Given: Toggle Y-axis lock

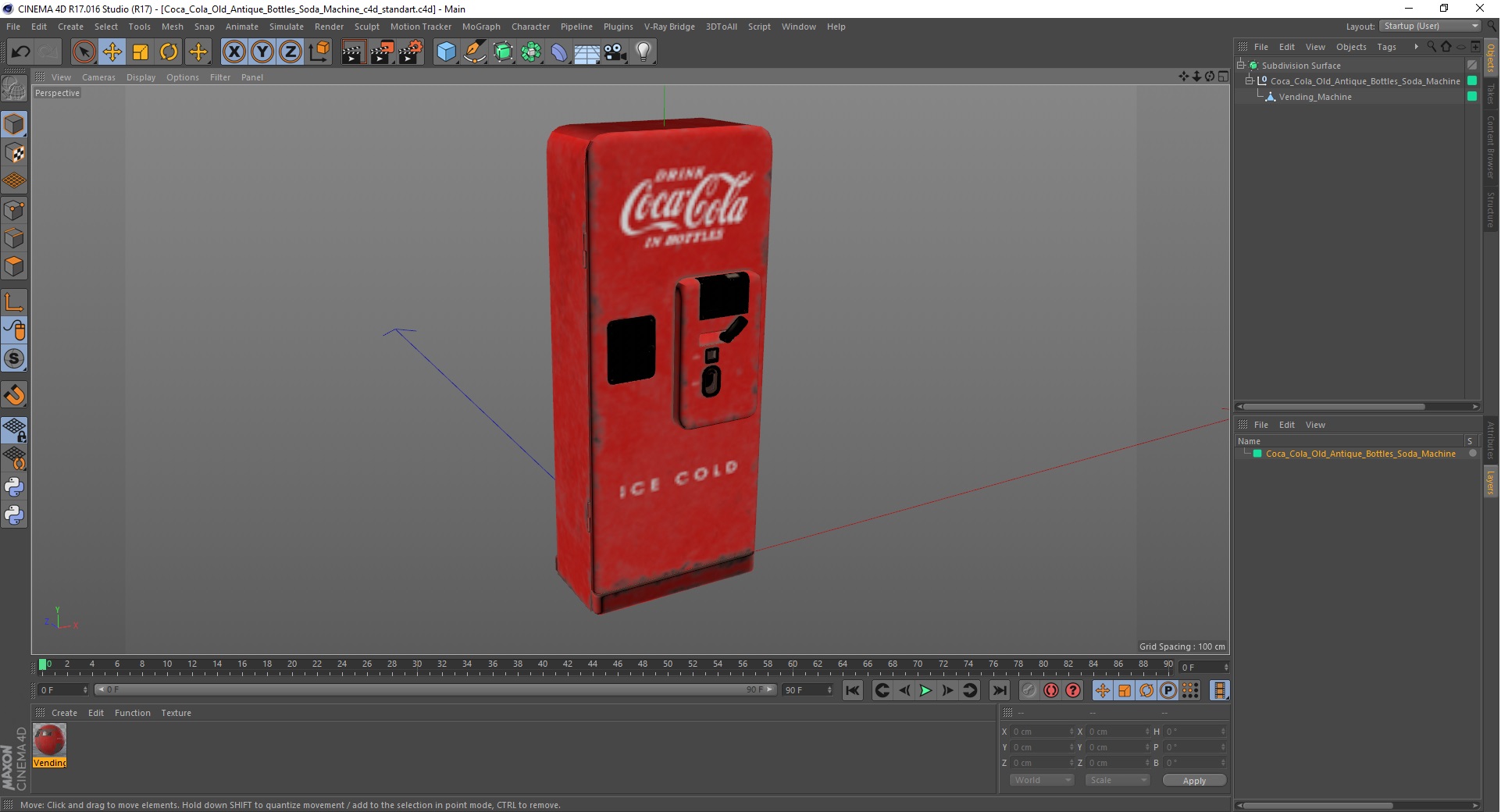Looking at the screenshot, I should 262,52.
